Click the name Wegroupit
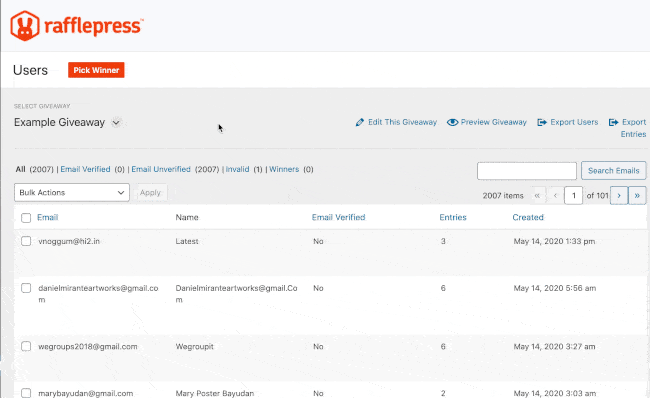The height and width of the screenshot is (398, 650). (x=194, y=347)
